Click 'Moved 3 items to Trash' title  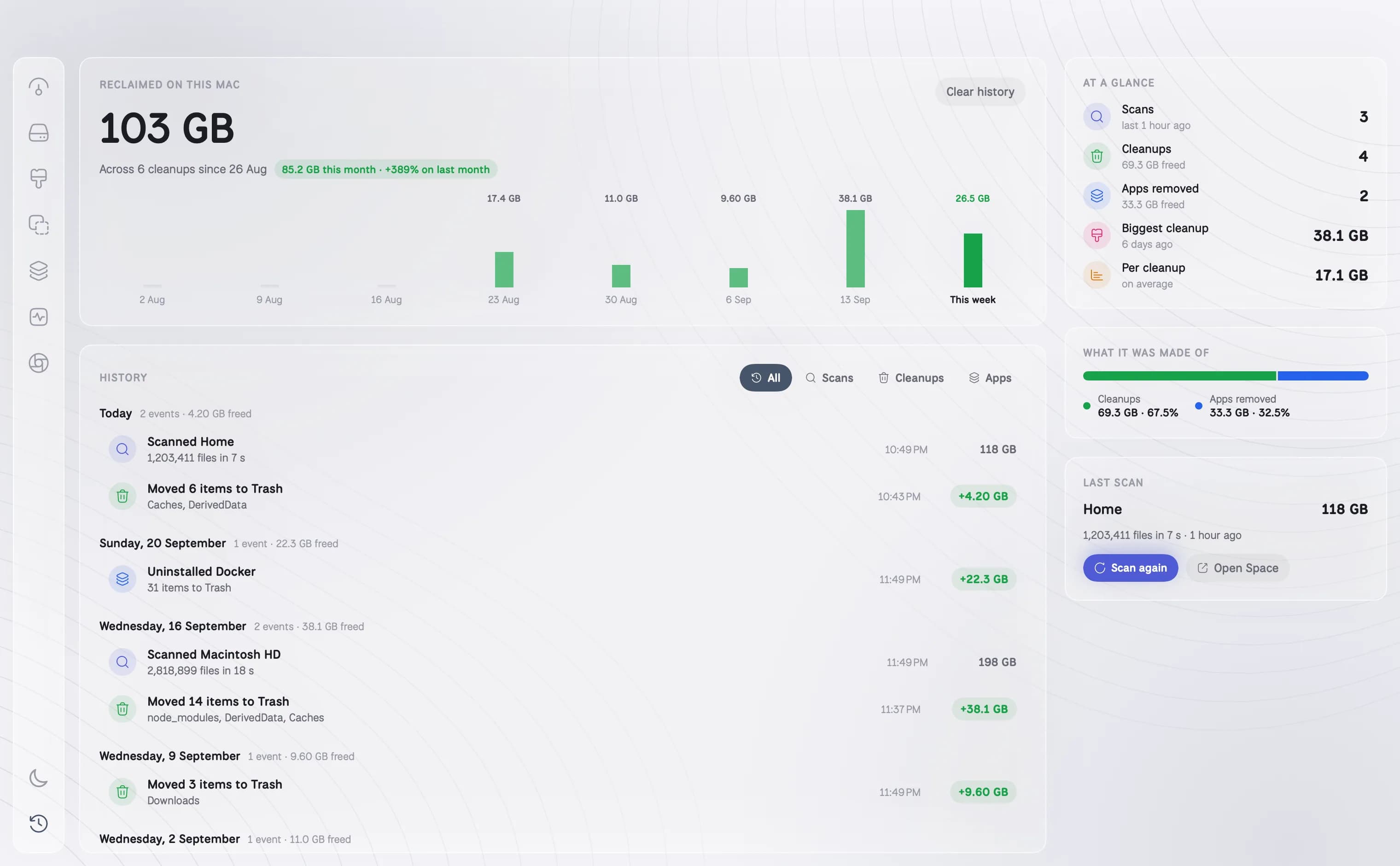(x=215, y=784)
